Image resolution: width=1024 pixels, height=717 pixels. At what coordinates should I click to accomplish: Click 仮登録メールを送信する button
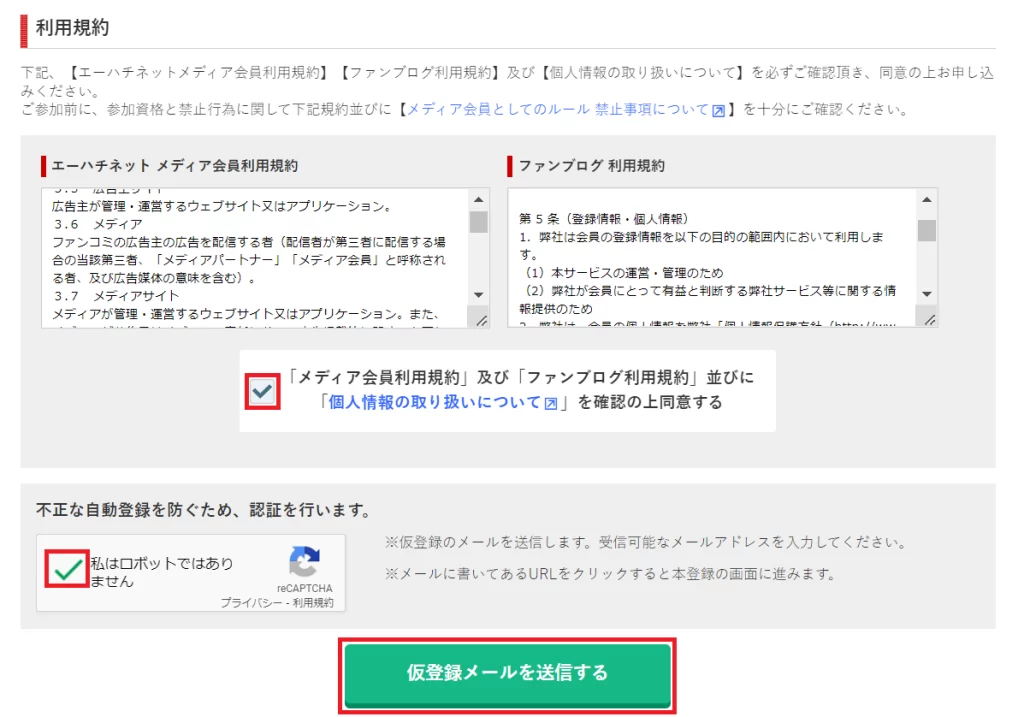tap(507, 674)
